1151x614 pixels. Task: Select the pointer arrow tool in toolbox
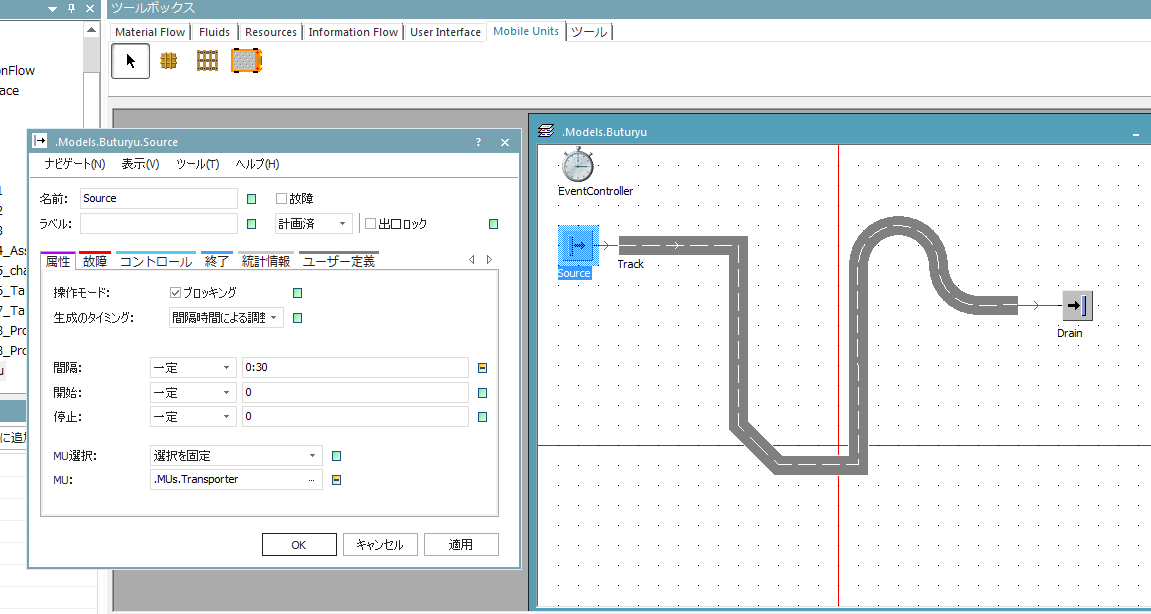pyautogui.click(x=131, y=61)
